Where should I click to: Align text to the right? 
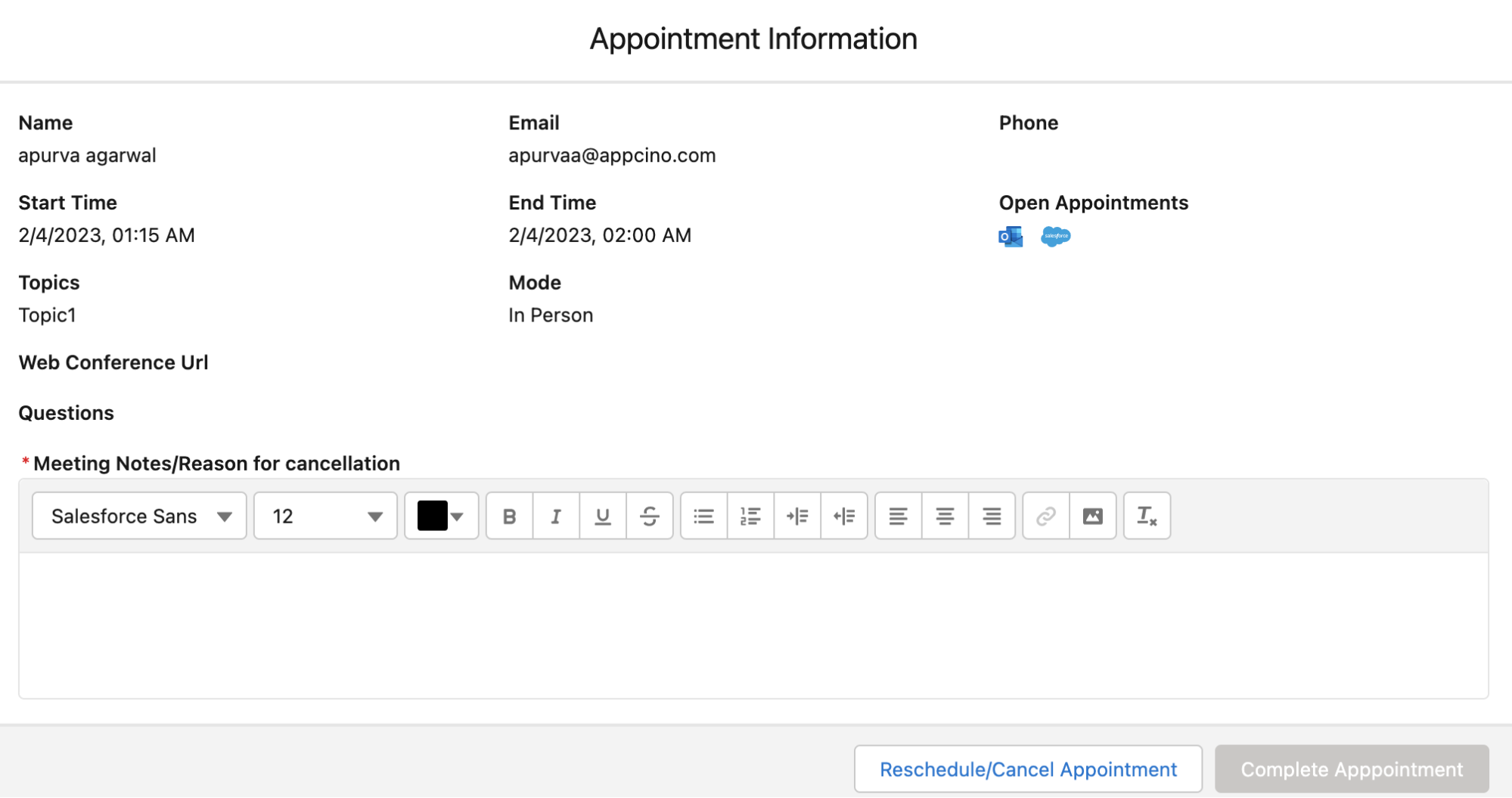(x=992, y=516)
